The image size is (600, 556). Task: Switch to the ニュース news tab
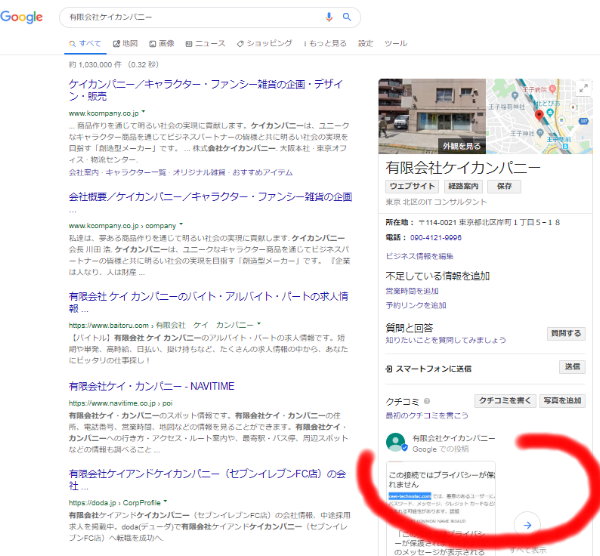[x=205, y=44]
